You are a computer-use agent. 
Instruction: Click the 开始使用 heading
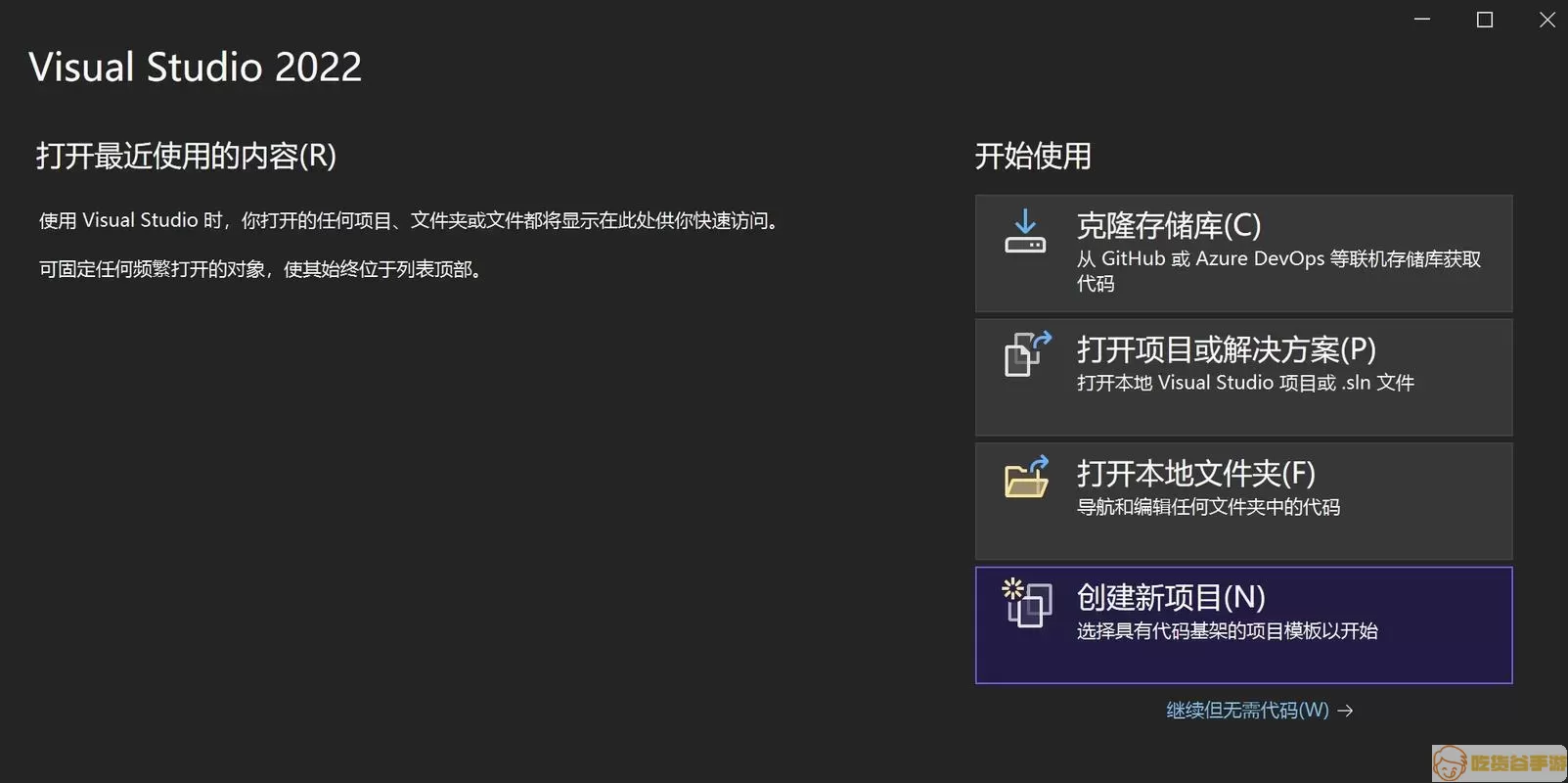tap(1033, 156)
